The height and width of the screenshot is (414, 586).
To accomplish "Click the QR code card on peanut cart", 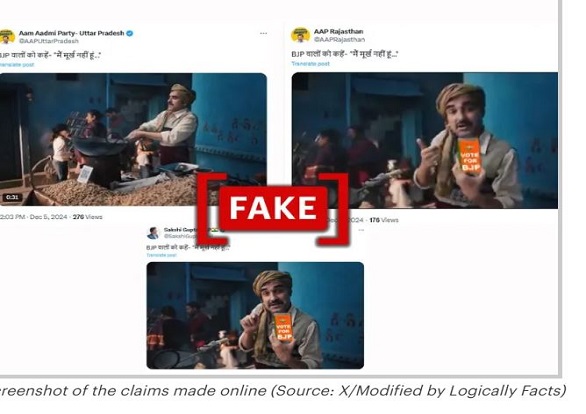I will pyautogui.click(x=85, y=173).
